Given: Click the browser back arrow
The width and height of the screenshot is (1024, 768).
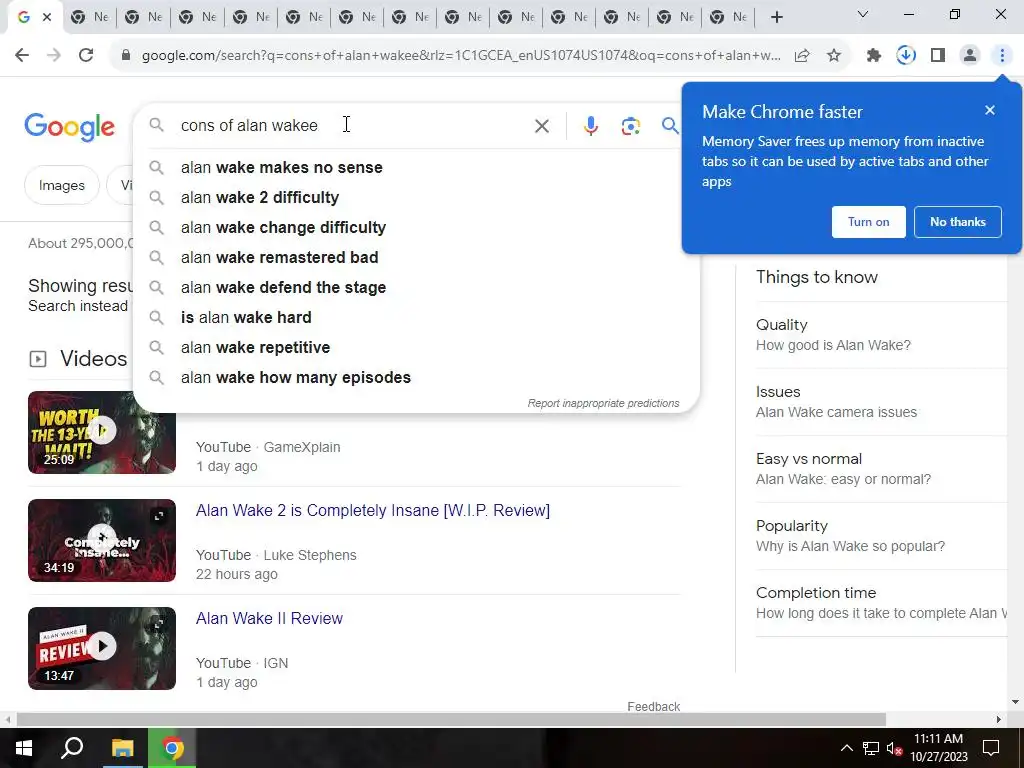Looking at the screenshot, I should coord(22,56).
